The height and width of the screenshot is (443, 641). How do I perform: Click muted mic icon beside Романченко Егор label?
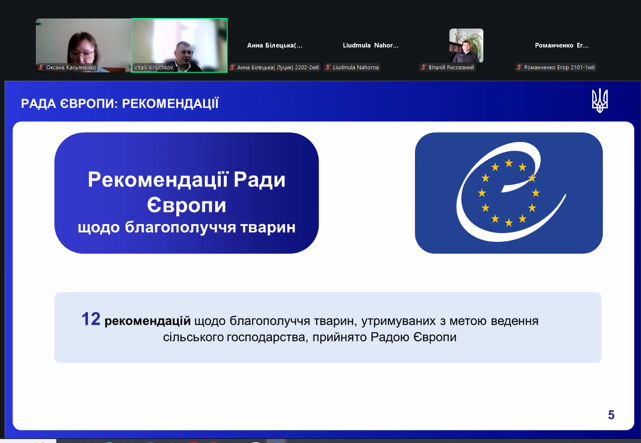pyautogui.click(x=519, y=67)
